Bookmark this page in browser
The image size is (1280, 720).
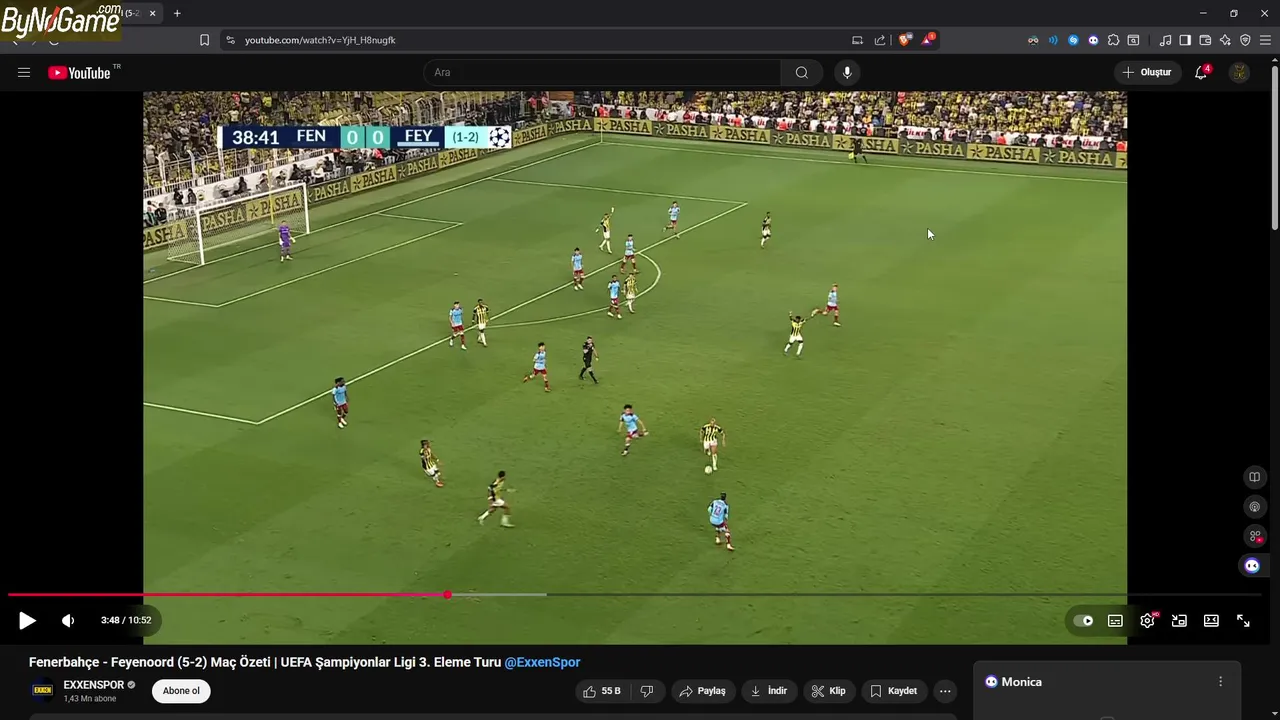pos(204,40)
